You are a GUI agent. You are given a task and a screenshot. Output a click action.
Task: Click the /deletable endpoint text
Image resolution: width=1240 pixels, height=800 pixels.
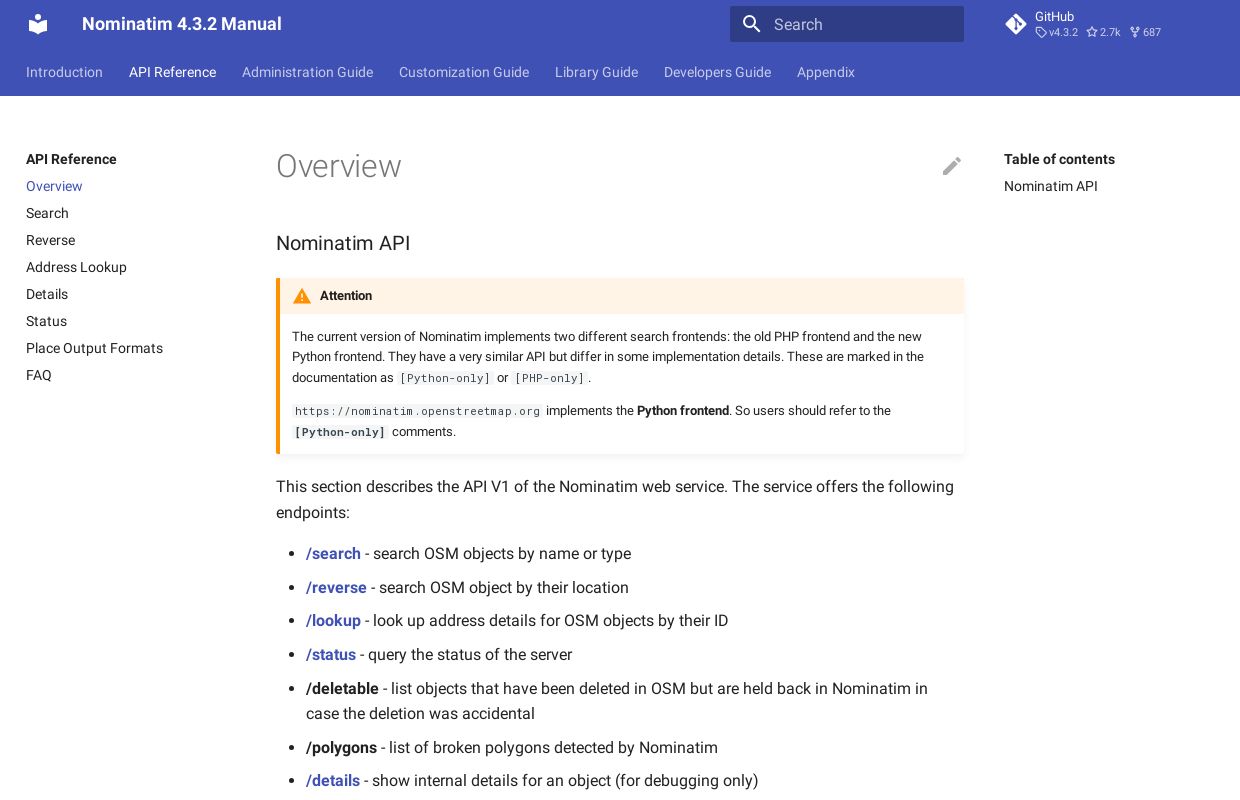342,689
